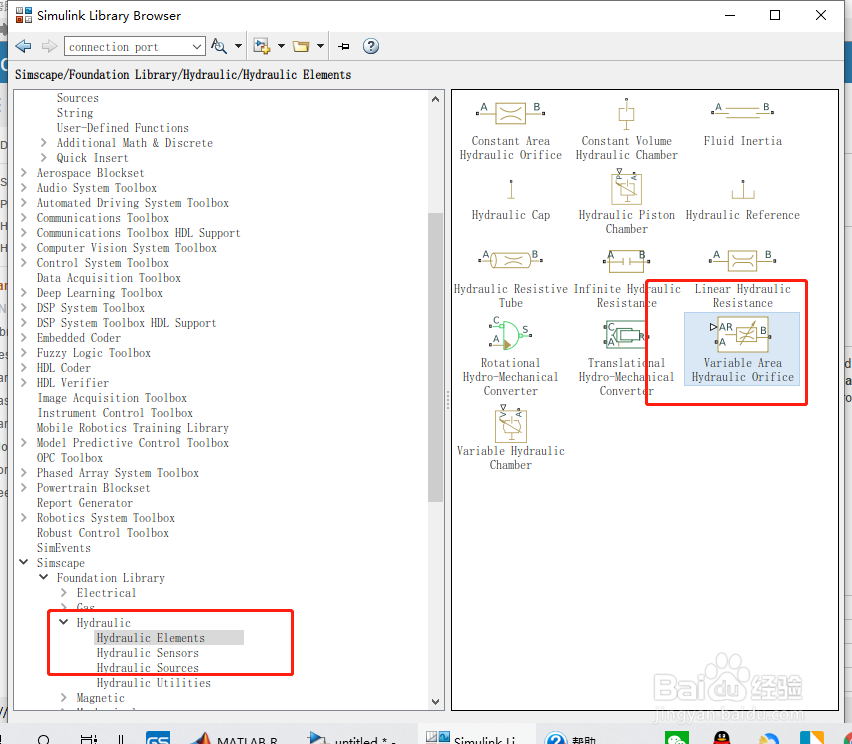Collapse the Simscape tree node
Viewport: 852px width, 744px height.
coord(23,562)
